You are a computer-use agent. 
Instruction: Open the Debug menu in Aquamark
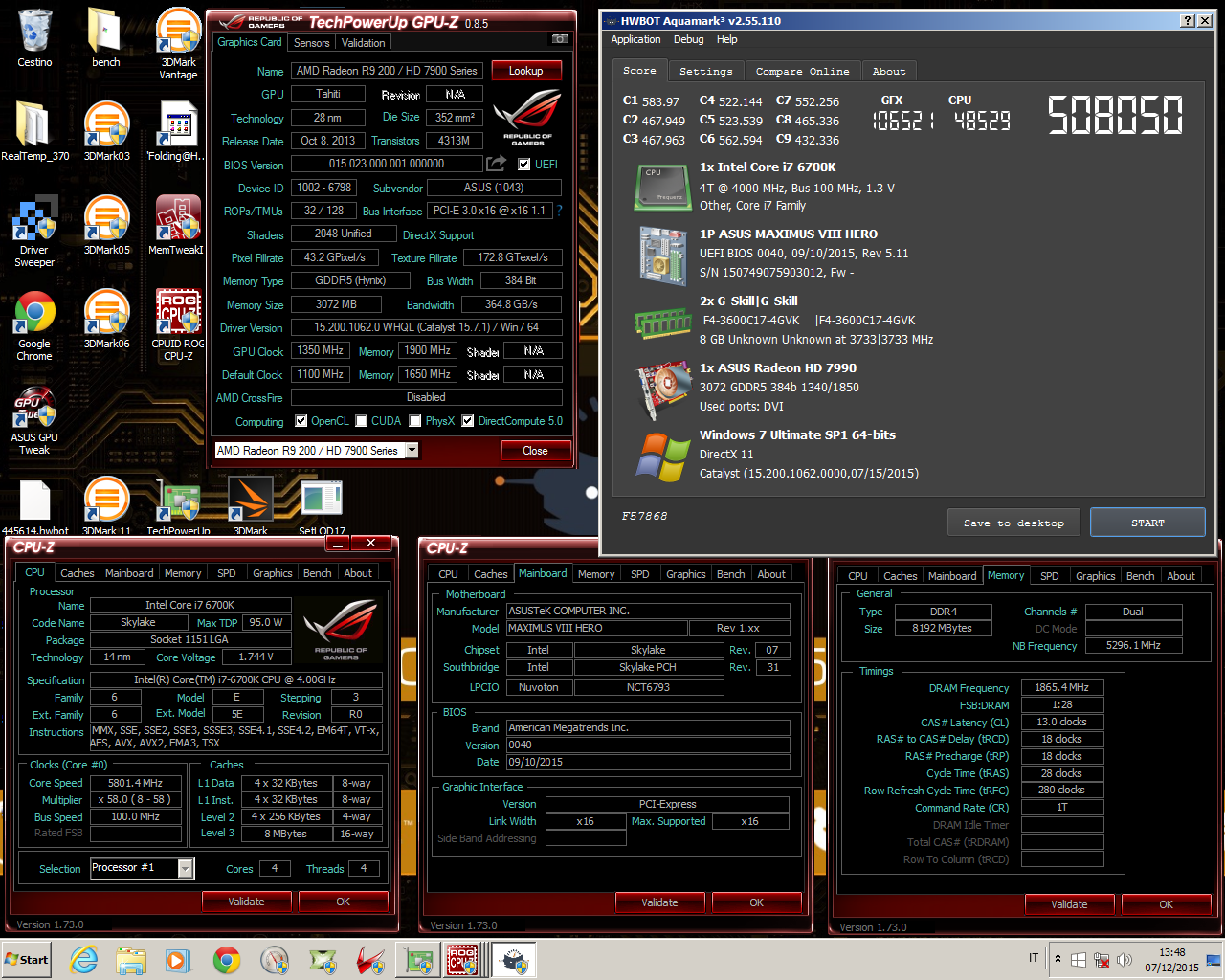click(688, 39)
